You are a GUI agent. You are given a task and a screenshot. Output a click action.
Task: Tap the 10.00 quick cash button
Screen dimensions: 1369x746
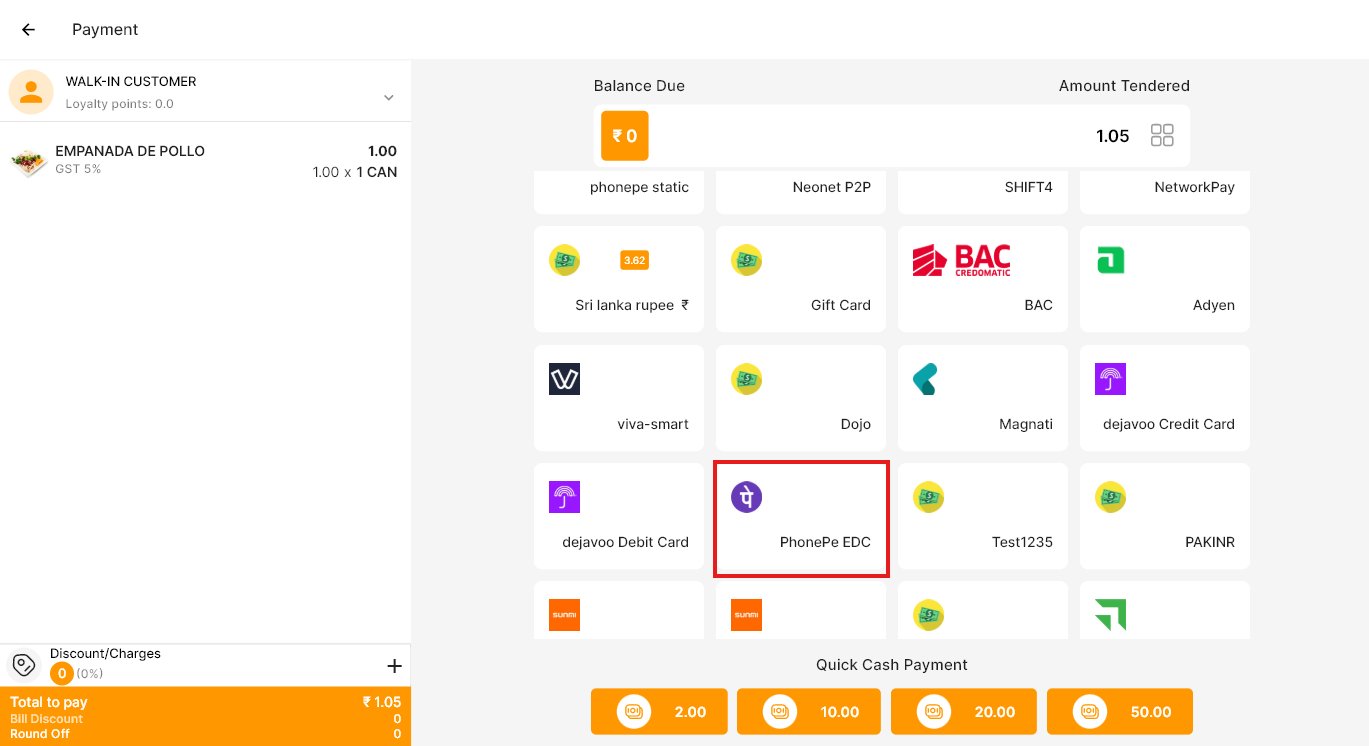point(809,712)
